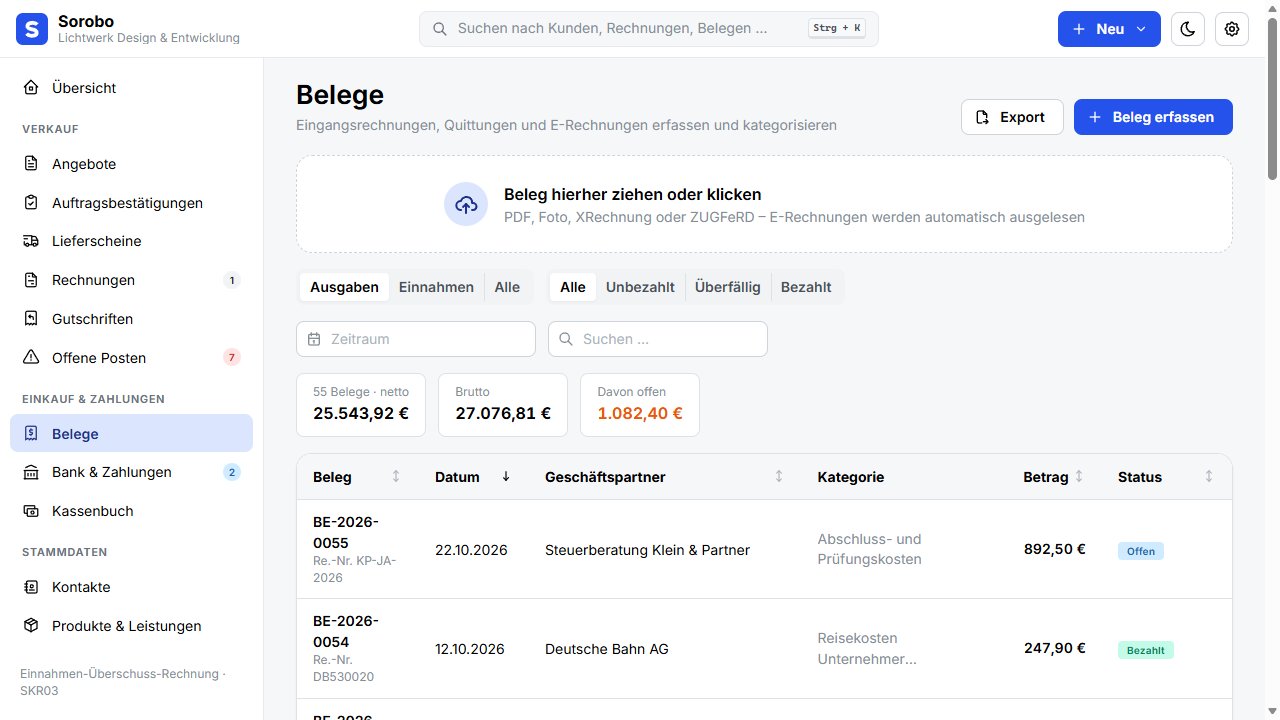Click the Suchen filter field
1280x720 pixels.
tap(658, 339)
